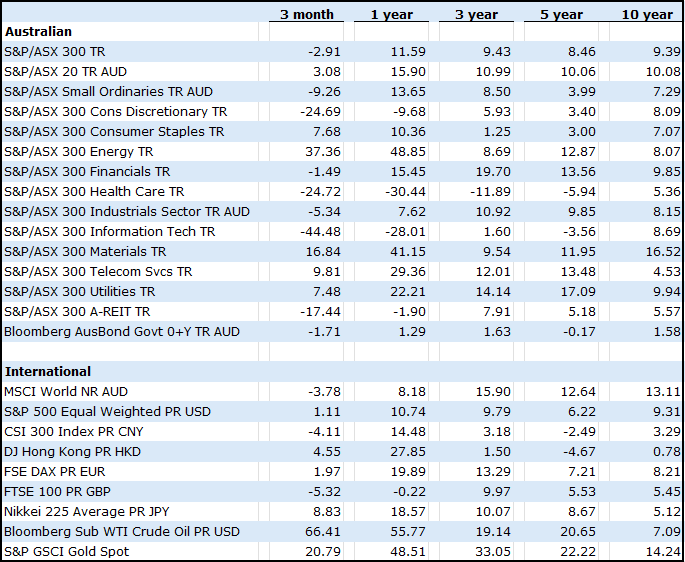Image resolution: width=685 pixels, height=562 pixels.
Task: Select the row label 'S&P/ASX 300 TR'
Action: pos(55,52)
